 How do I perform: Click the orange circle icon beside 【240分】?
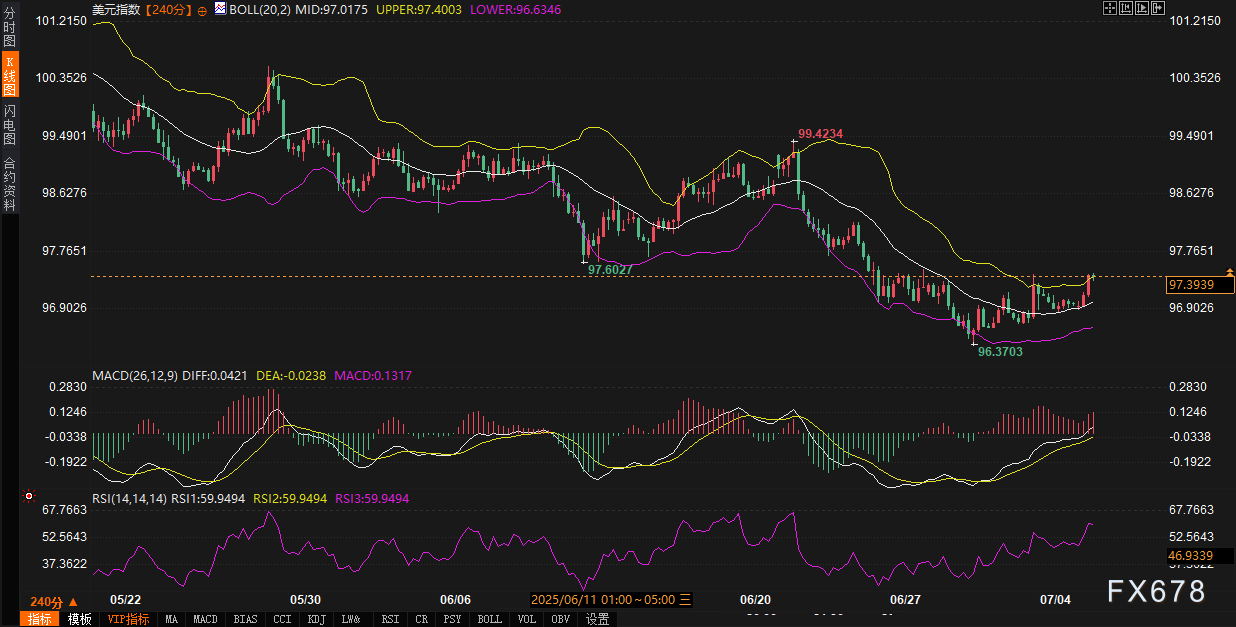pyautogui.click(x=203, y=10)
